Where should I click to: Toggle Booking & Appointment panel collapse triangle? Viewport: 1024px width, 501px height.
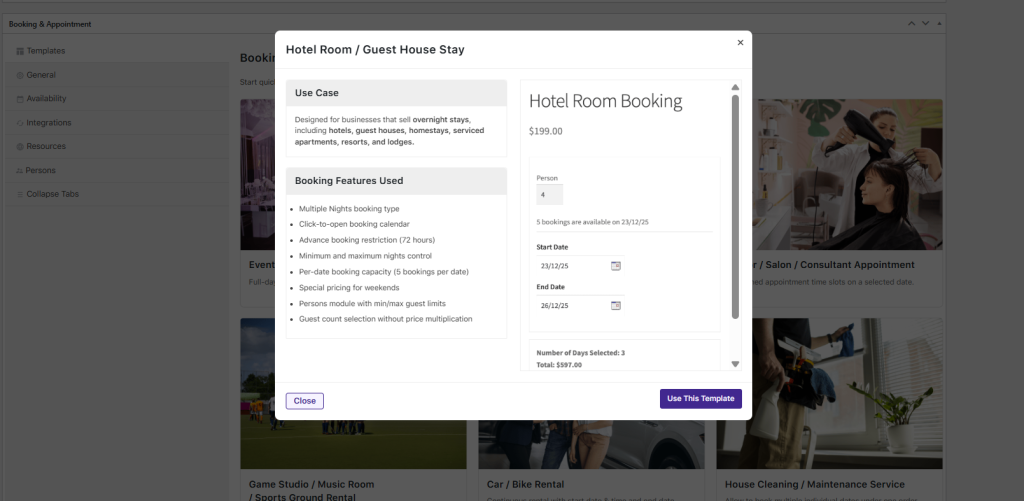pos(939,24)
